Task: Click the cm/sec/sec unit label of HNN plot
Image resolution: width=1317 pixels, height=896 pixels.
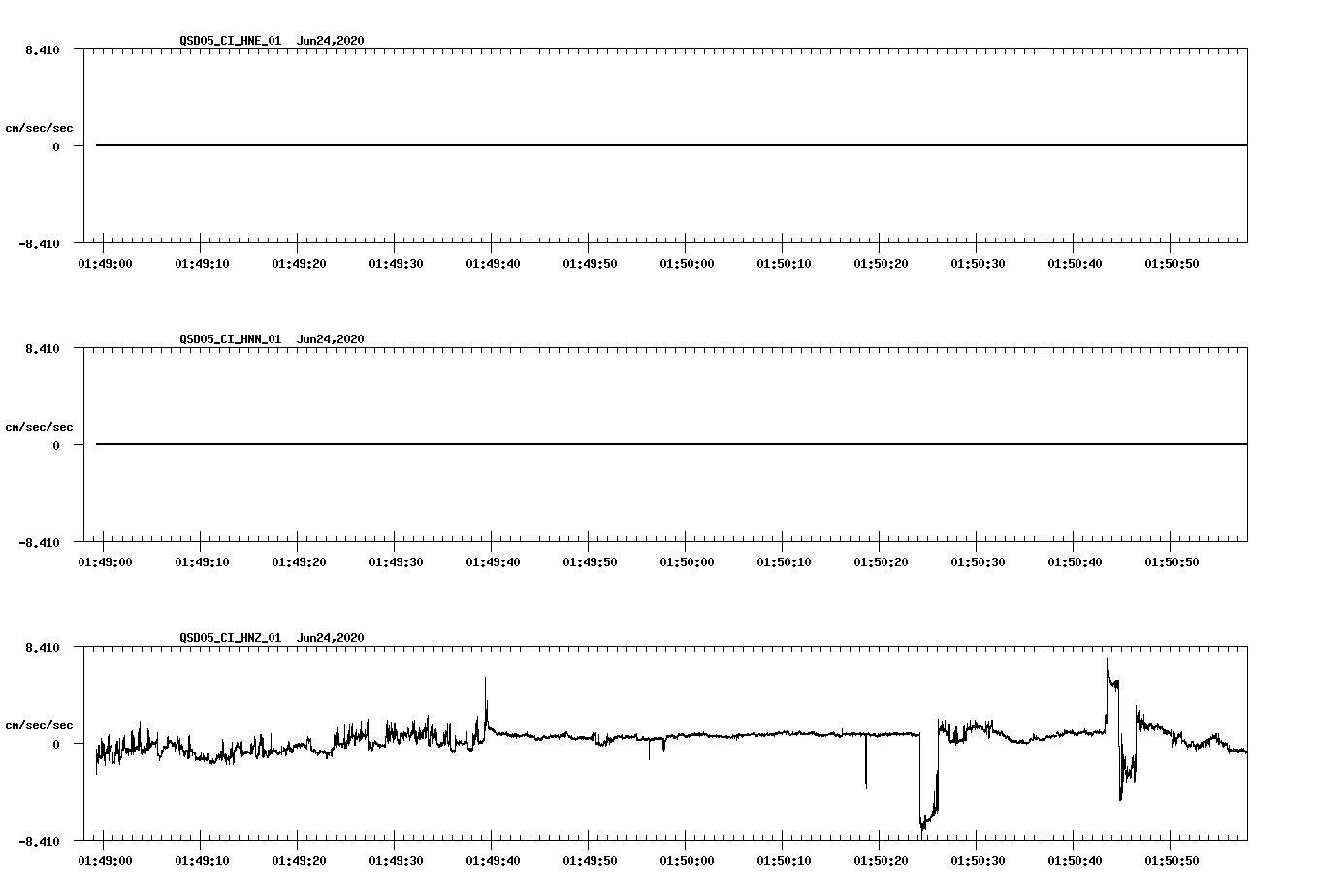Action: 39,427
